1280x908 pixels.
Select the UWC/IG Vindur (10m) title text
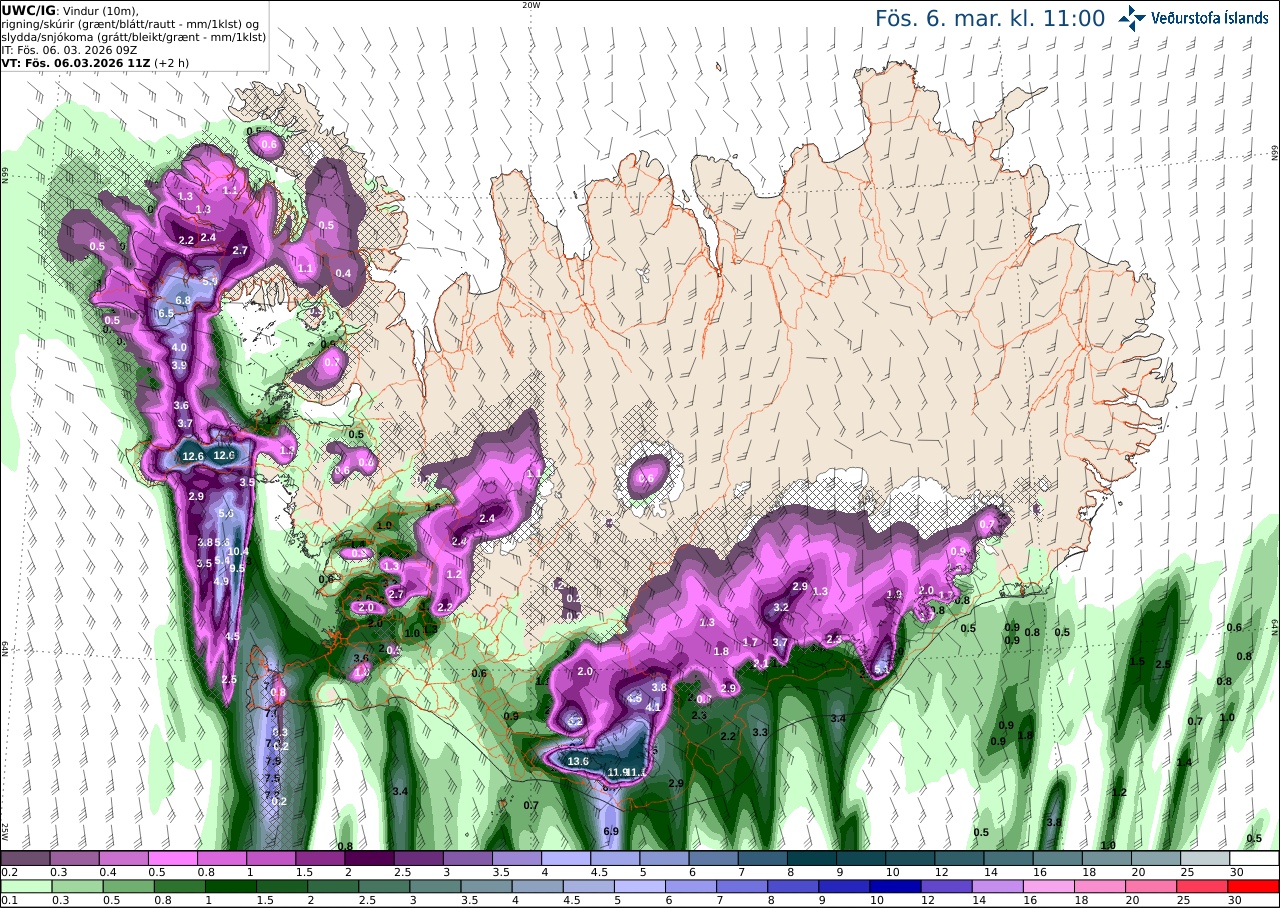(70, 10)
